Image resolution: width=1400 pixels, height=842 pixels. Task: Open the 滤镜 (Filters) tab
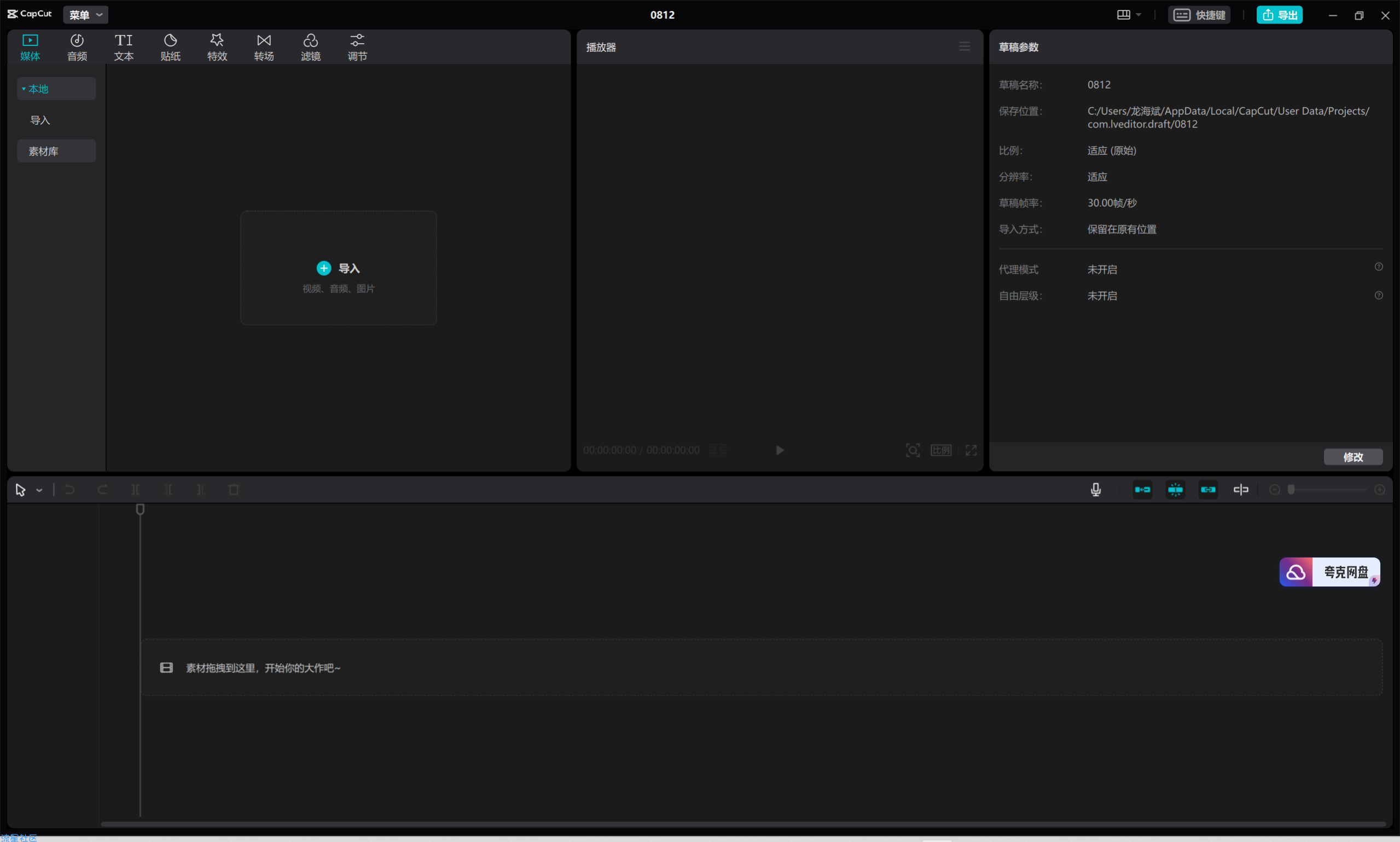click(x=310, y=47)
